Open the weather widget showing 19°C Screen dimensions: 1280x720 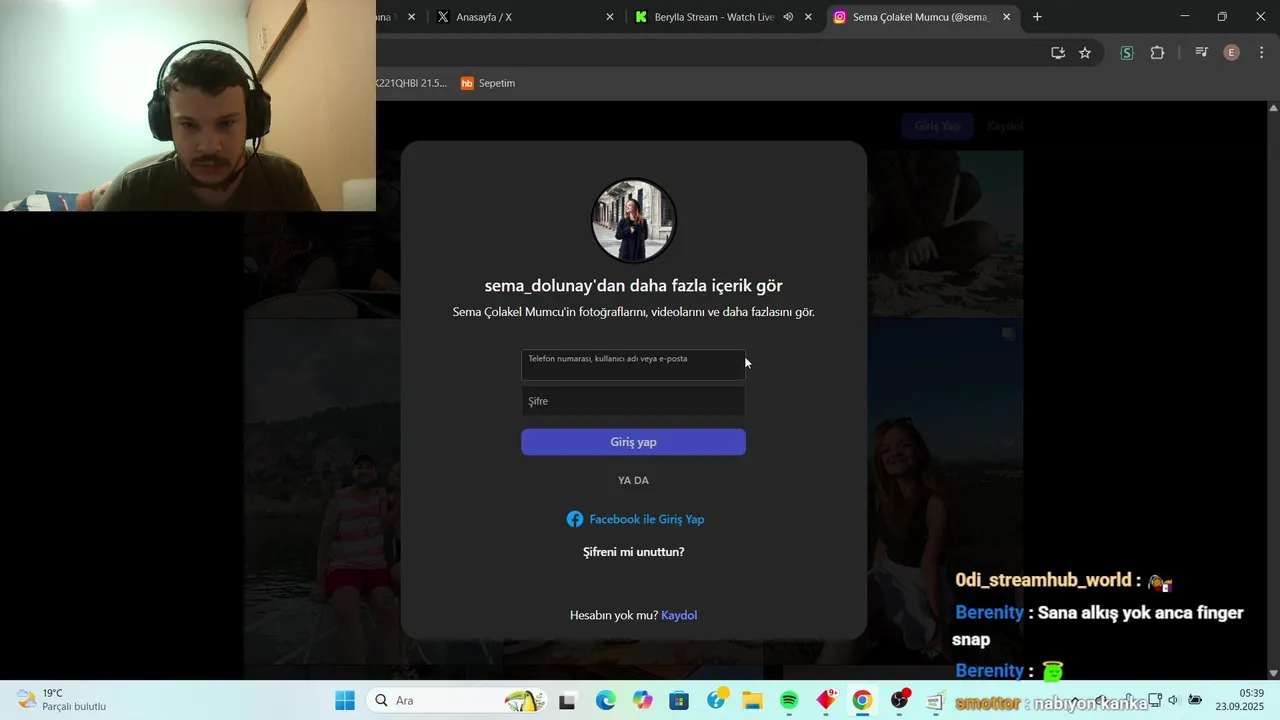(x=62, y=700)
